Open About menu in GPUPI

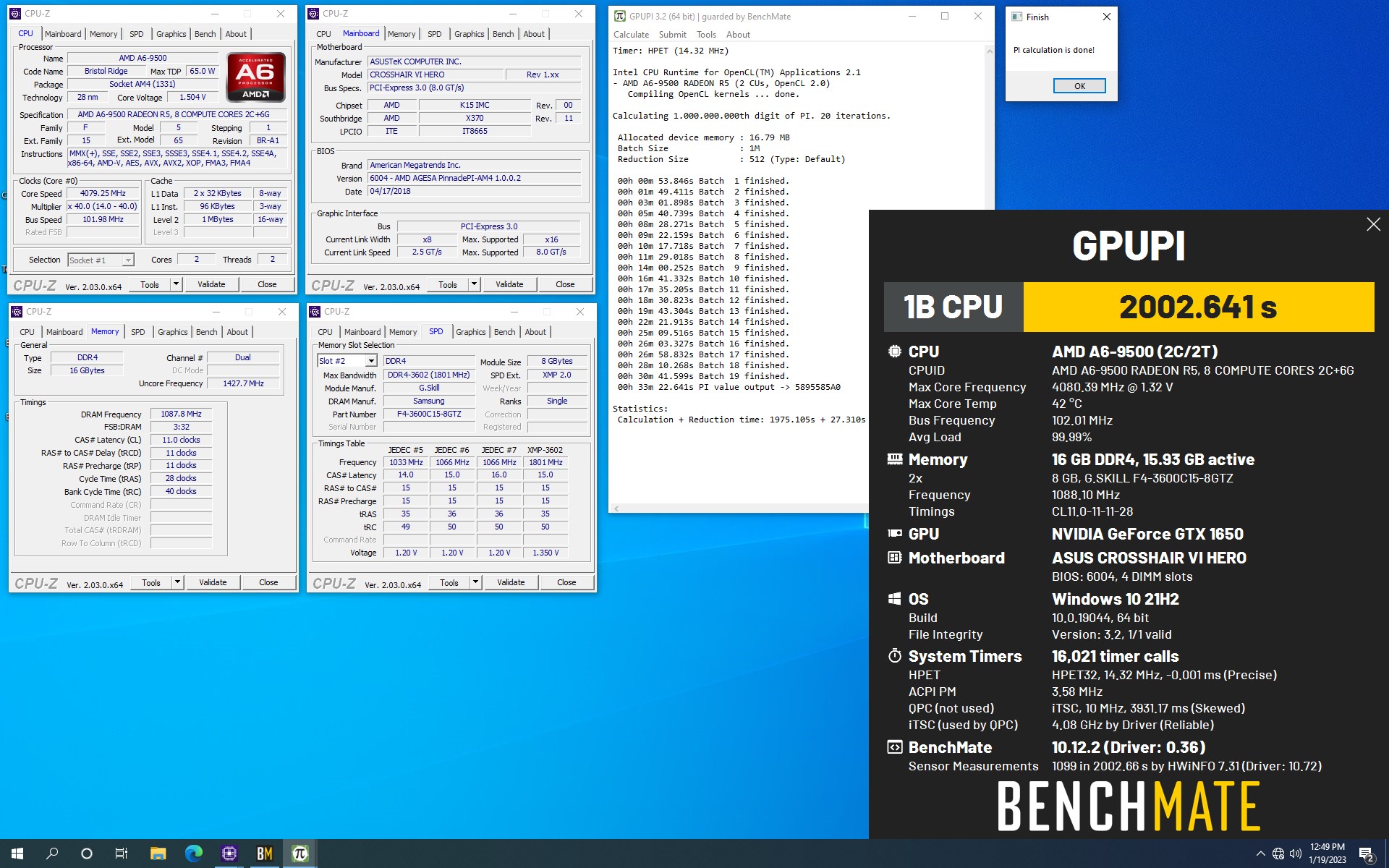click(738, 35)
